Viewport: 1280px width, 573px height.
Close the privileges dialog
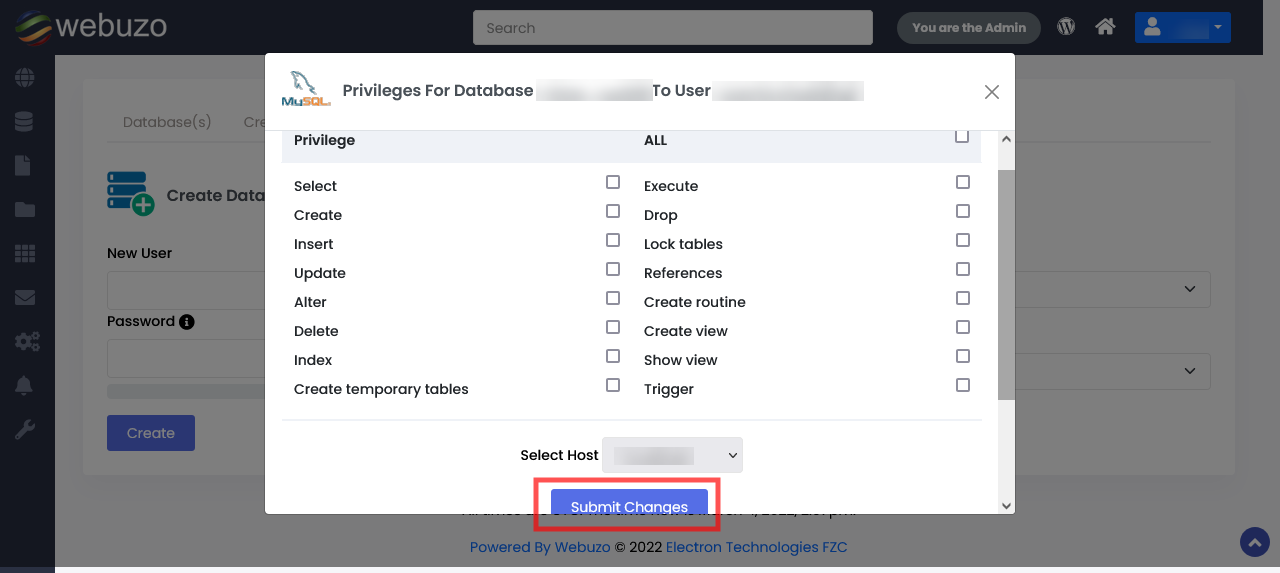pos(991,92)
